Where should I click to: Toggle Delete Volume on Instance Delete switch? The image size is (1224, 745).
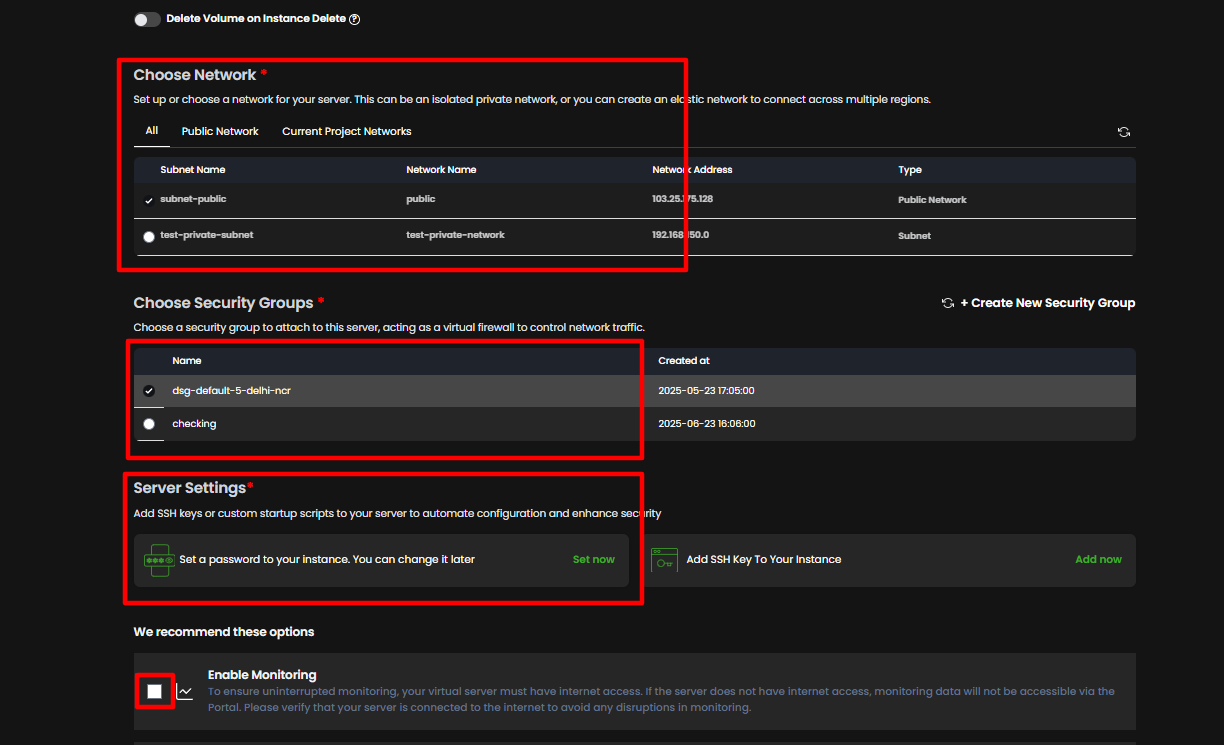tap(147, 19)
